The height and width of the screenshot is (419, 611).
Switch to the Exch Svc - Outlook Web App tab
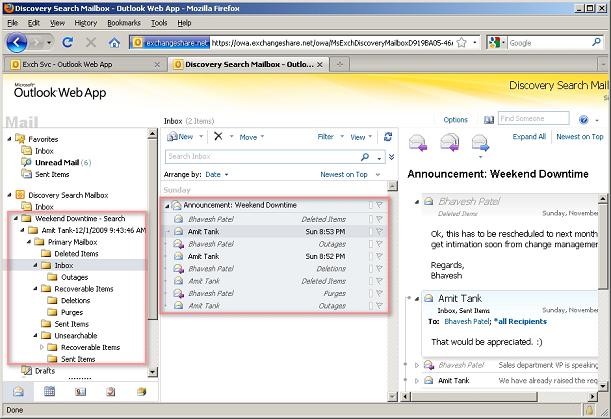click(x=85, y=65)
